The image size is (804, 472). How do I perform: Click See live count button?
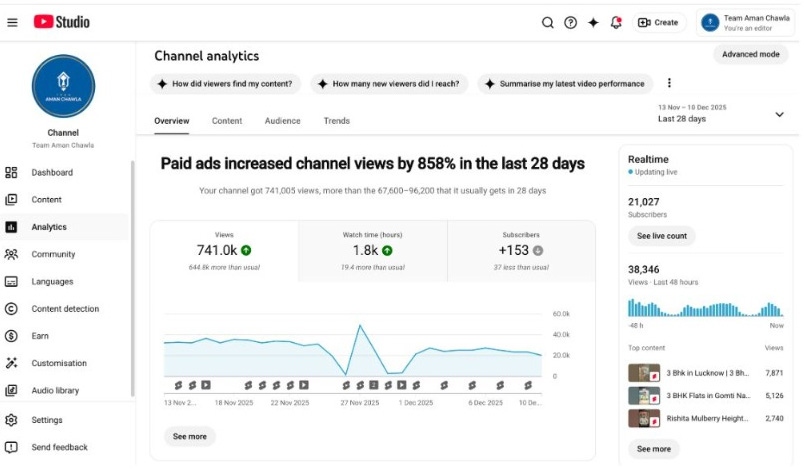click(x=661, y=236)
